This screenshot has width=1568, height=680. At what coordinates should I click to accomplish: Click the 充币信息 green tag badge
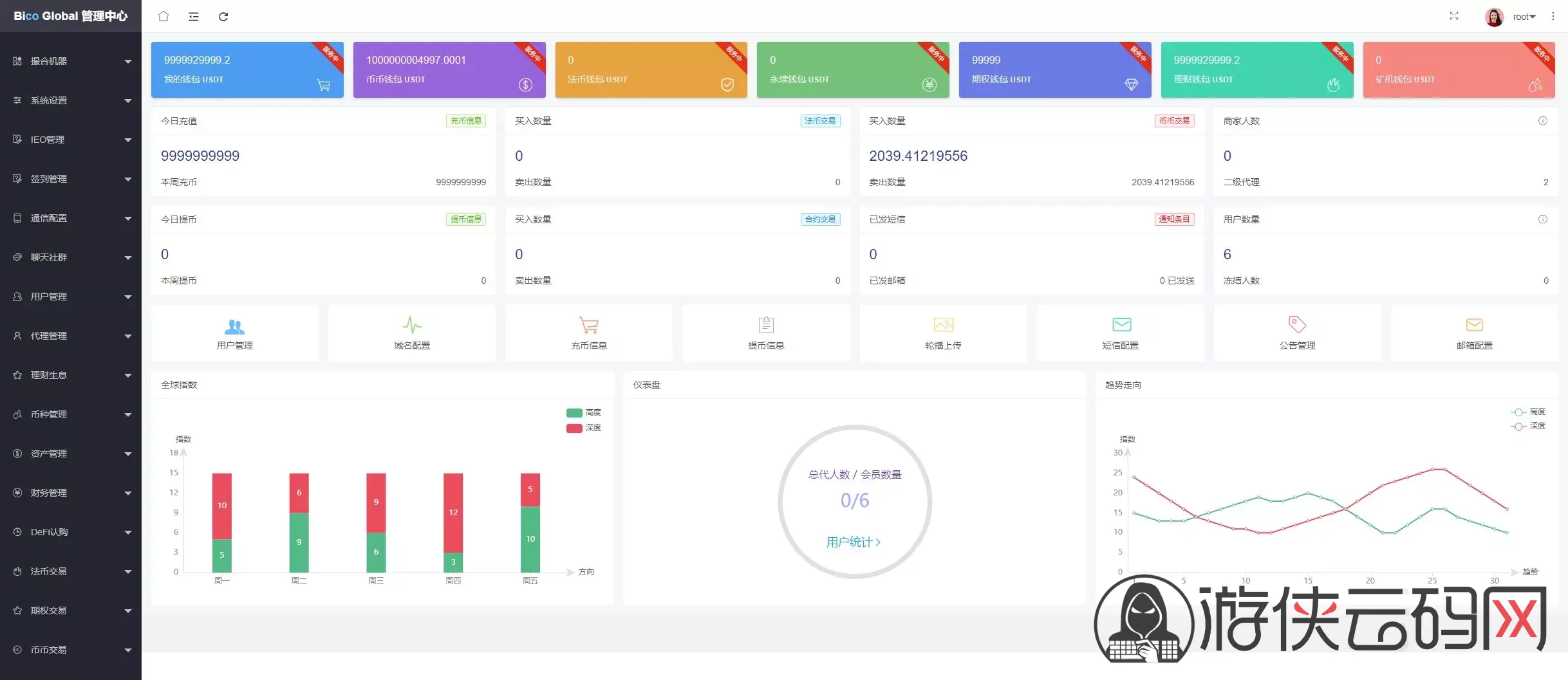465,121
